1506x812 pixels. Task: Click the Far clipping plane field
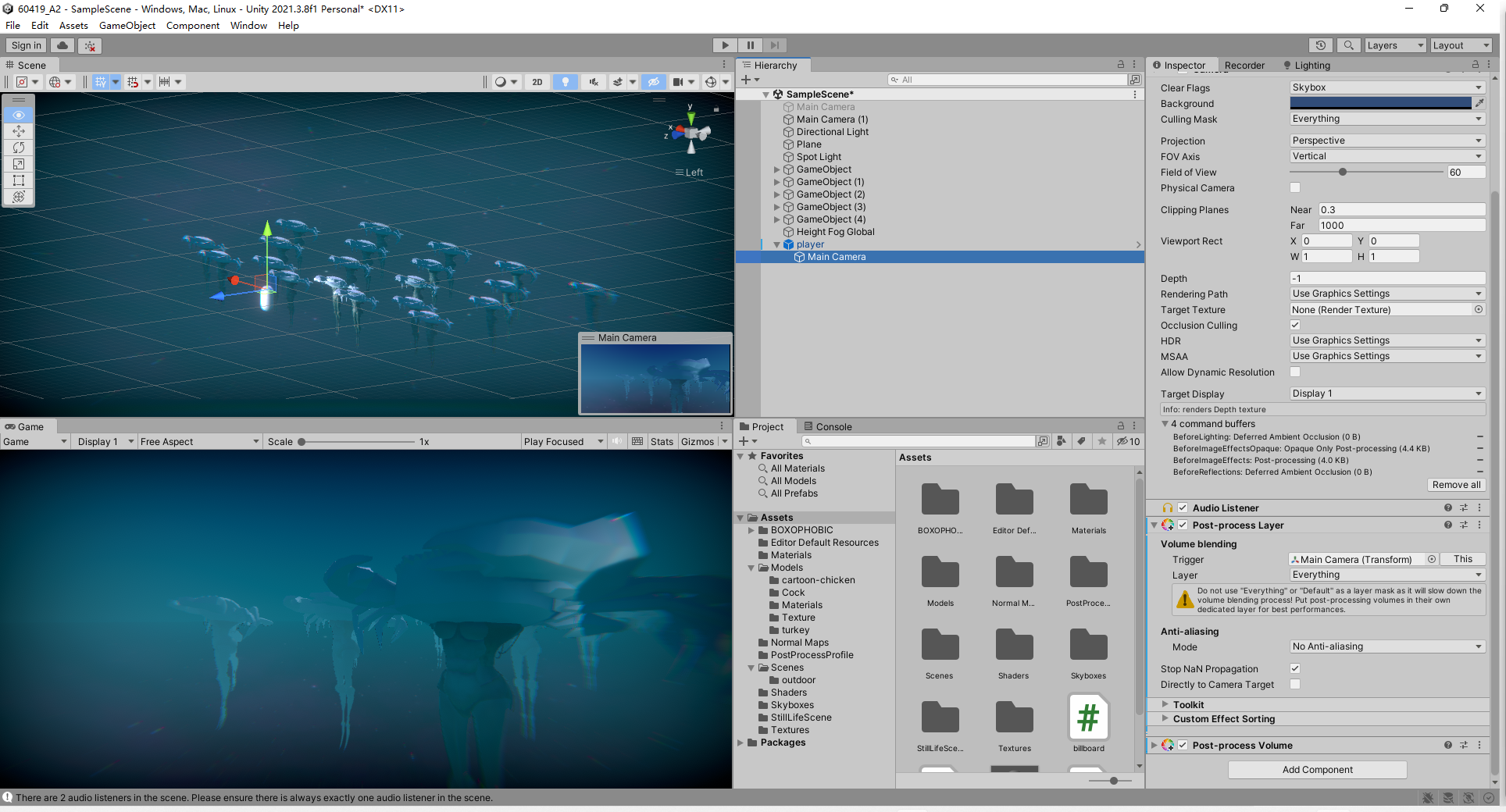[1401, 226]
